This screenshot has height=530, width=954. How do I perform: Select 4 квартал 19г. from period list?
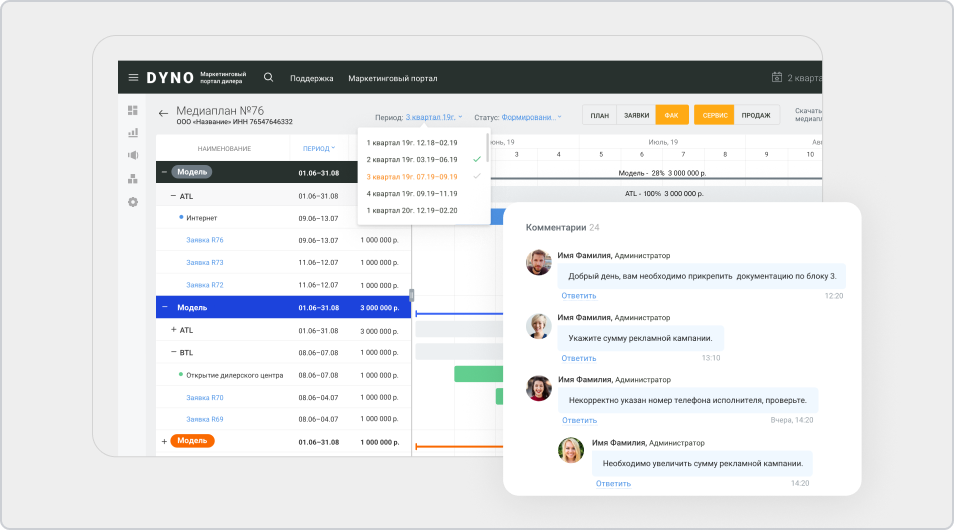[x=412, y=193]
